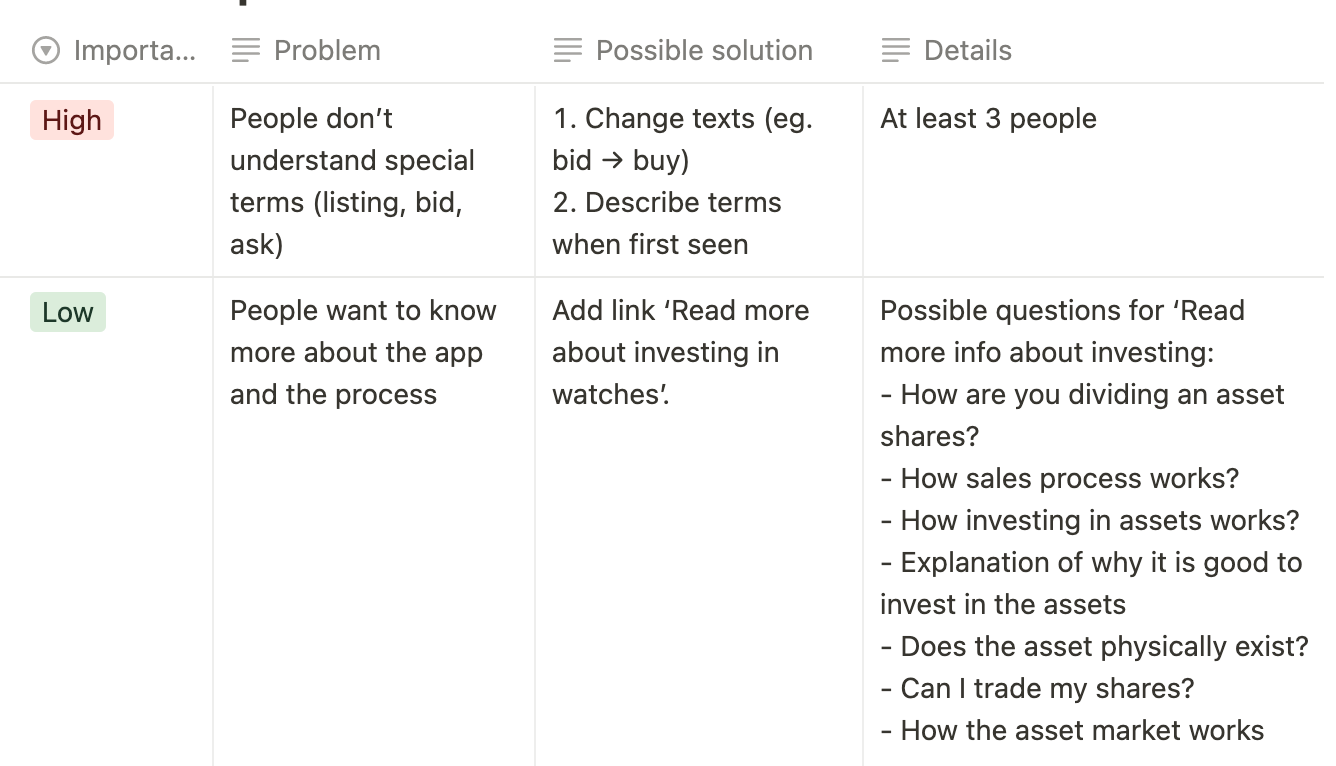Click the 'At least 3 people' details cell
Image resolution: width=1336 pixels, height=766 pixels.
point(988,119)
